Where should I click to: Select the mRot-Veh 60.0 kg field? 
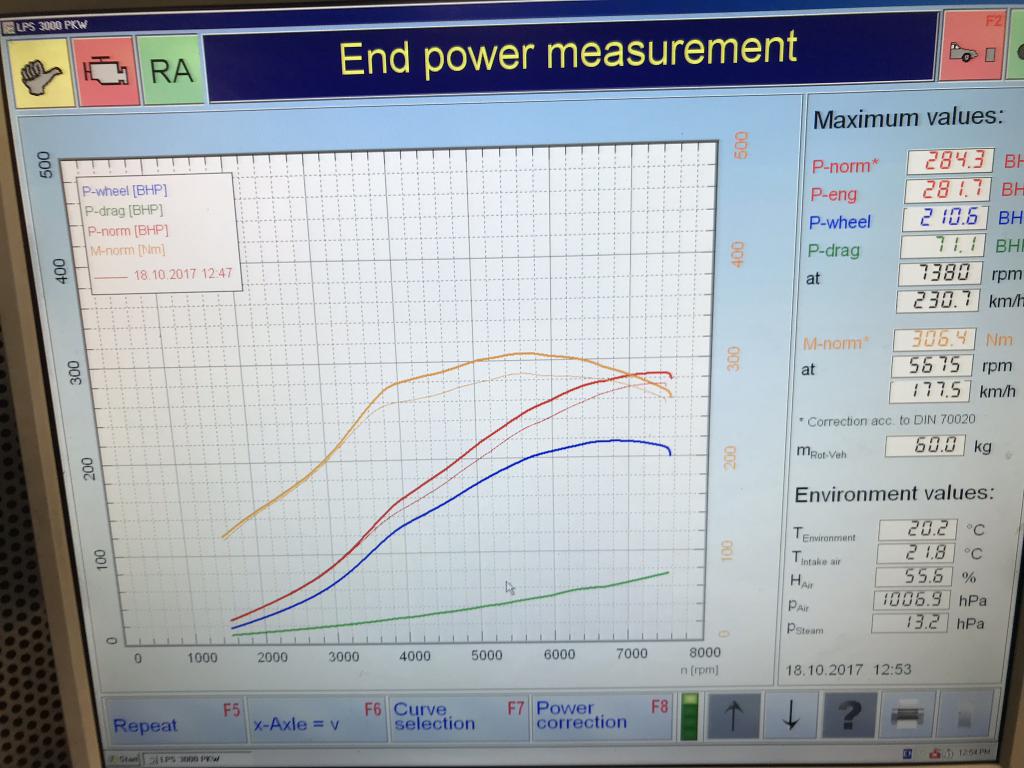(925, 446)
